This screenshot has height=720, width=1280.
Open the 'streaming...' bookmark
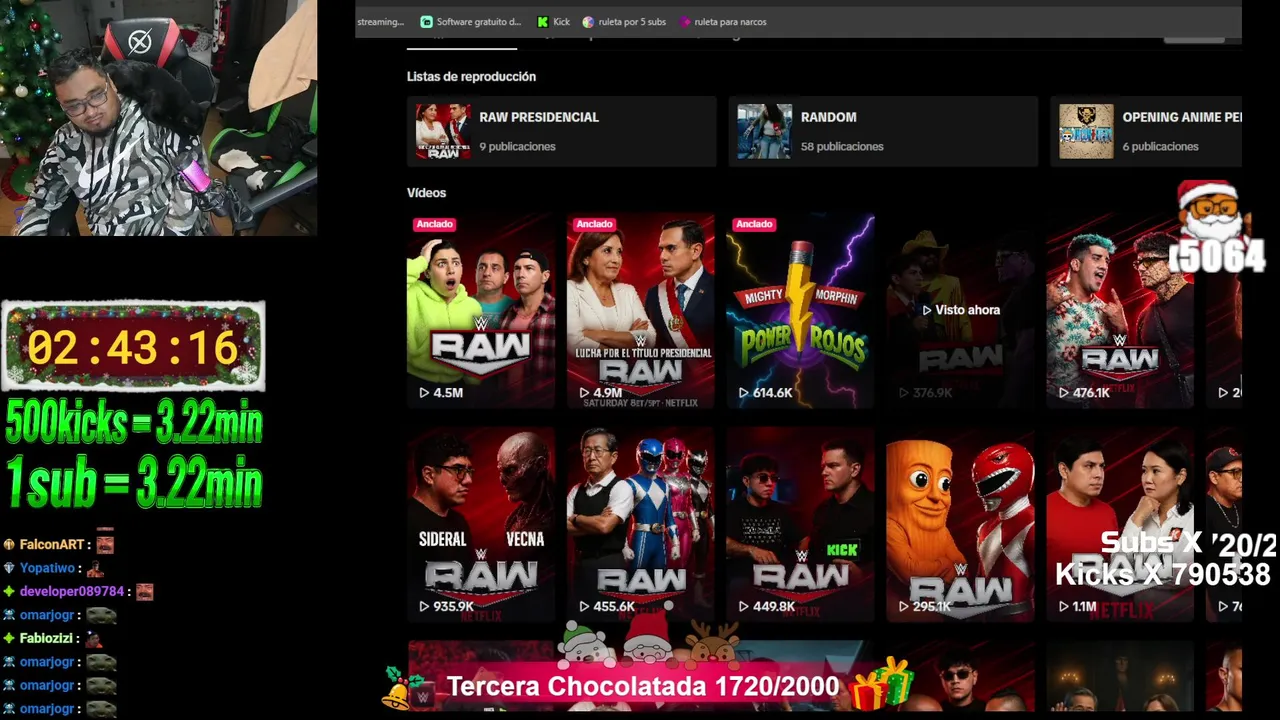coord(381,22)
